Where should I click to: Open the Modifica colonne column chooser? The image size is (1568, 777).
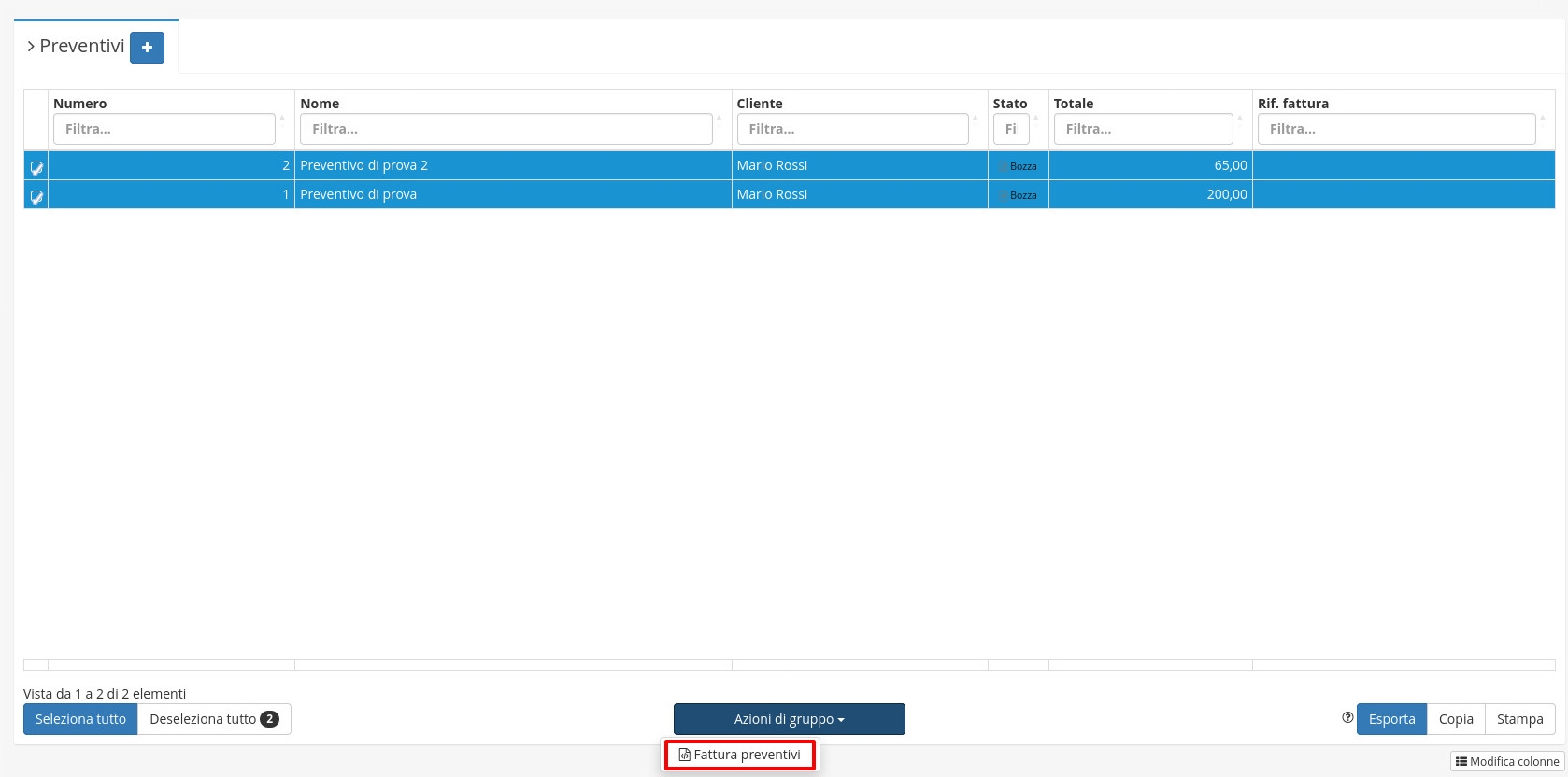click(1507, 762)
